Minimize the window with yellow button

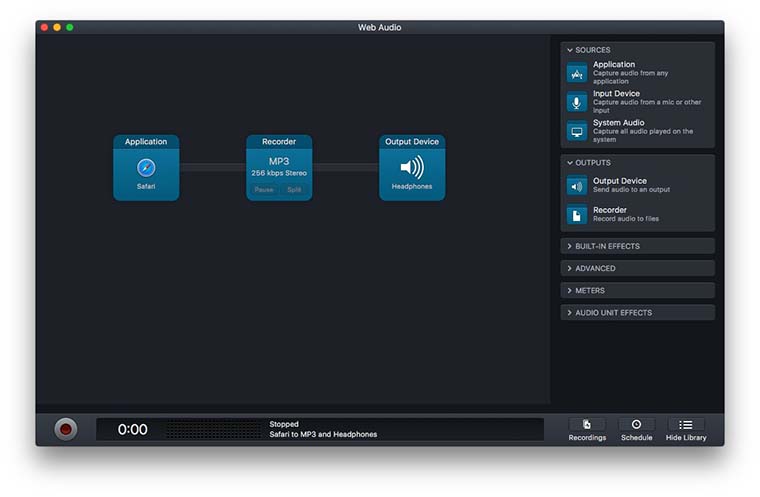pyautogui.click(x=57, y=28)
